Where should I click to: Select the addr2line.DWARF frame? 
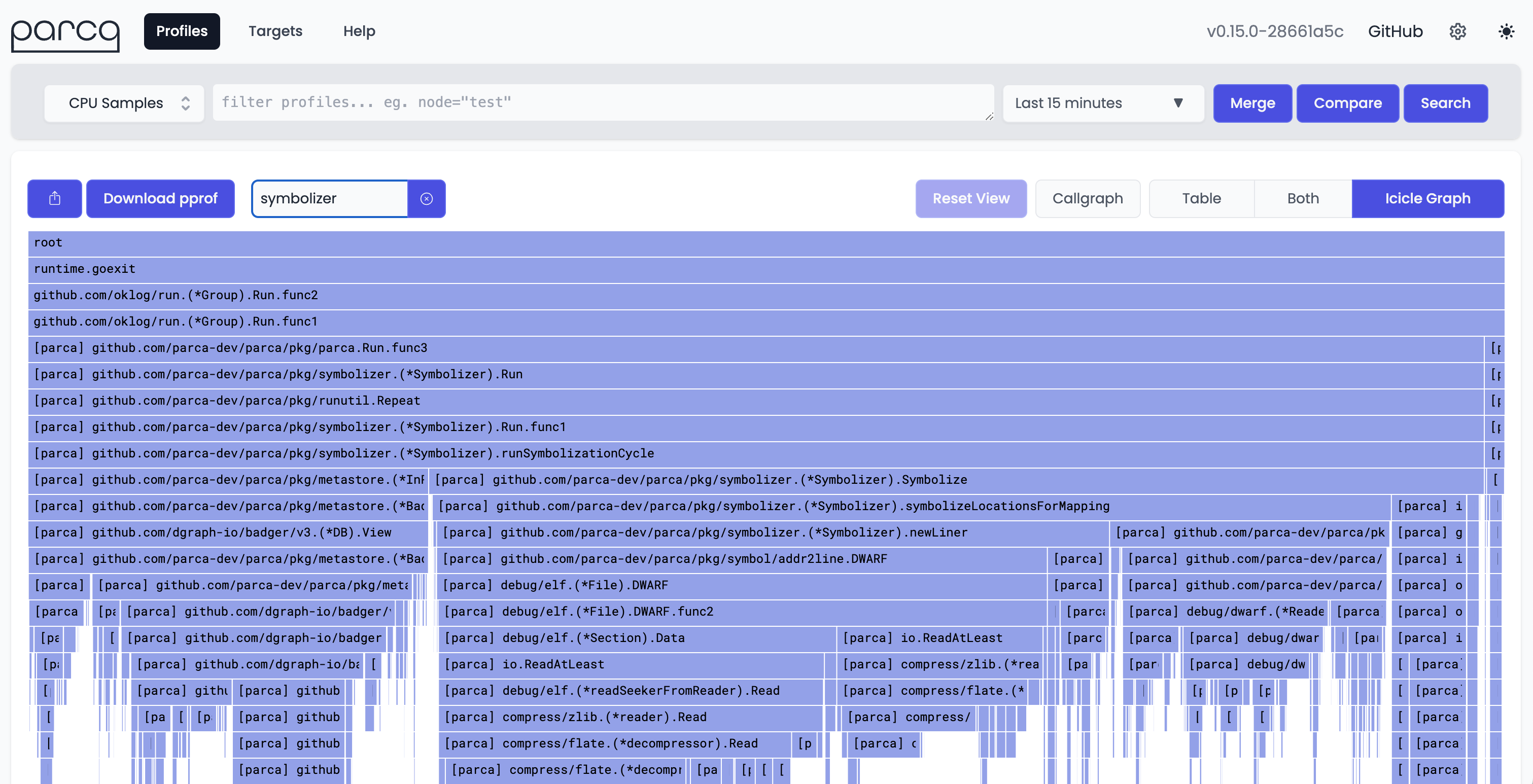[x=742, y=560]
